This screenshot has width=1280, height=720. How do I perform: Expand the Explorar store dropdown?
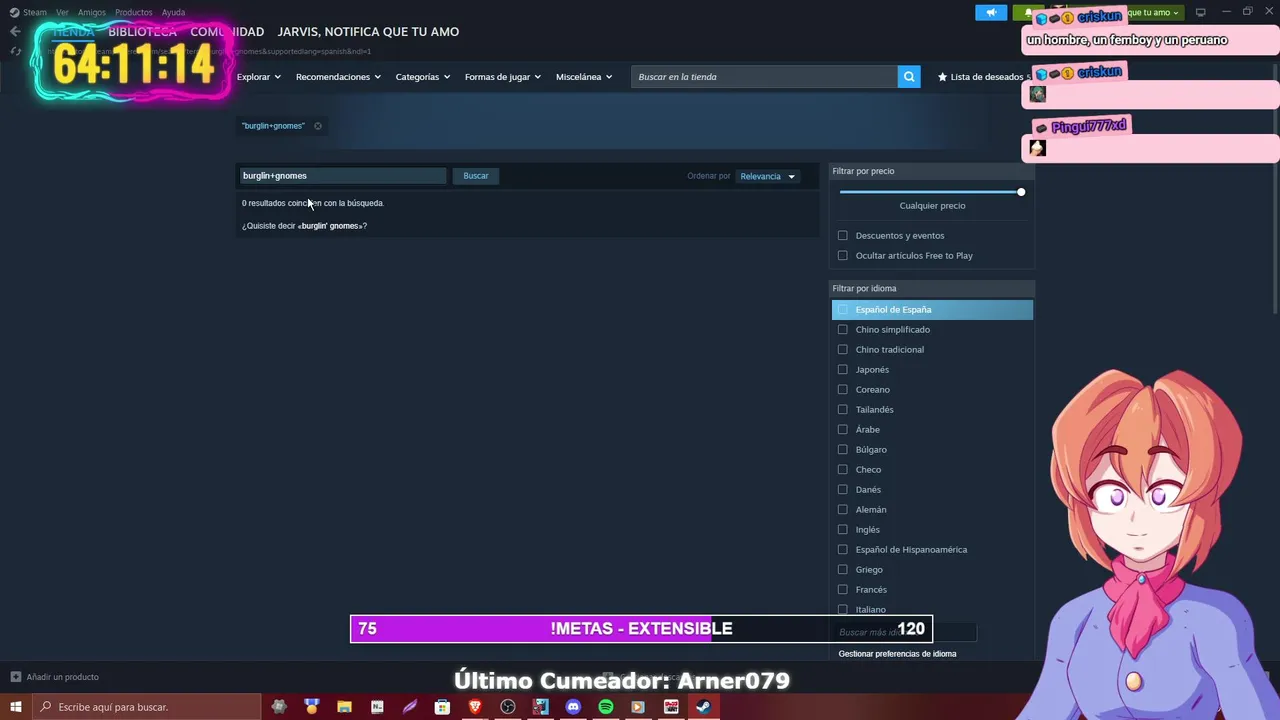[258, 77]
